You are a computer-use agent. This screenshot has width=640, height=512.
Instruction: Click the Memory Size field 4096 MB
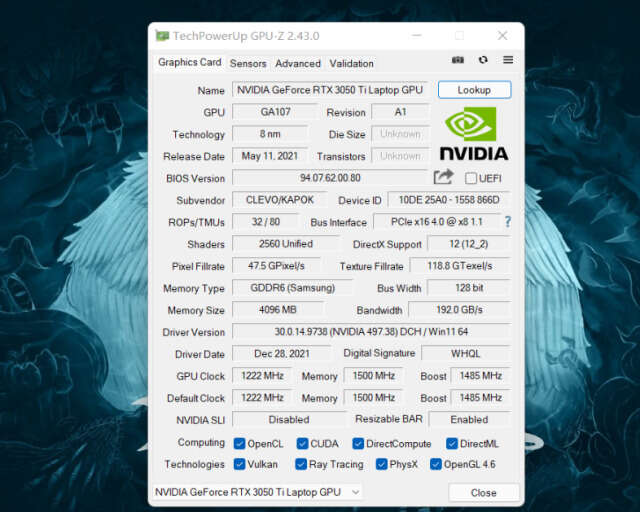(x=278, y=310)
